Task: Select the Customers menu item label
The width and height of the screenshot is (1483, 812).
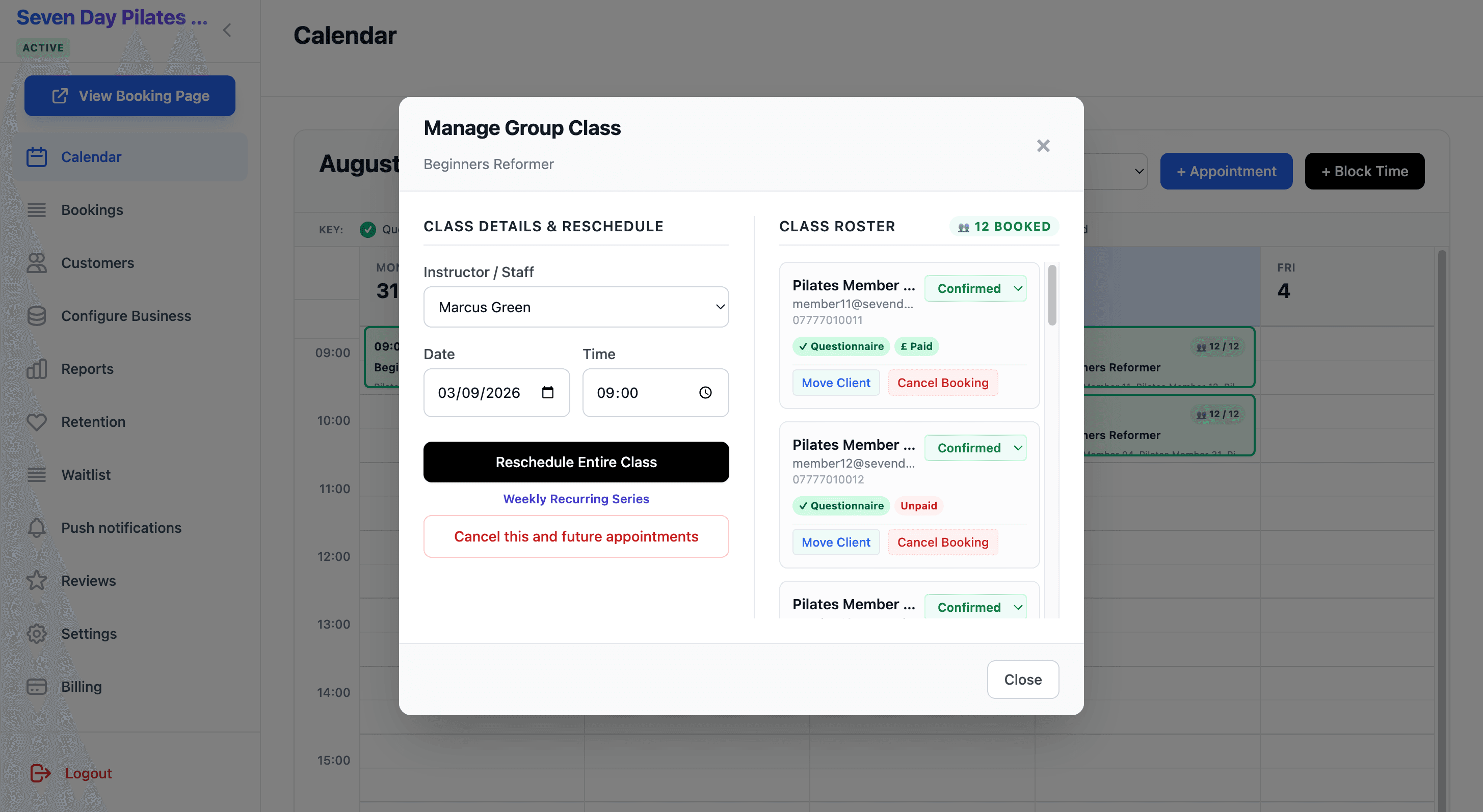Action: [97, 263]
